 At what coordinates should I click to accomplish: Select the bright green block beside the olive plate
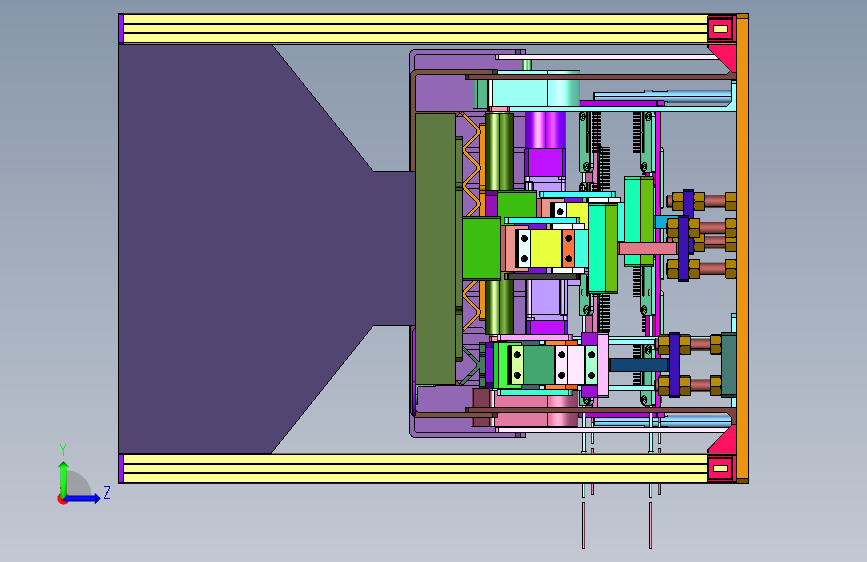point(481,248)
